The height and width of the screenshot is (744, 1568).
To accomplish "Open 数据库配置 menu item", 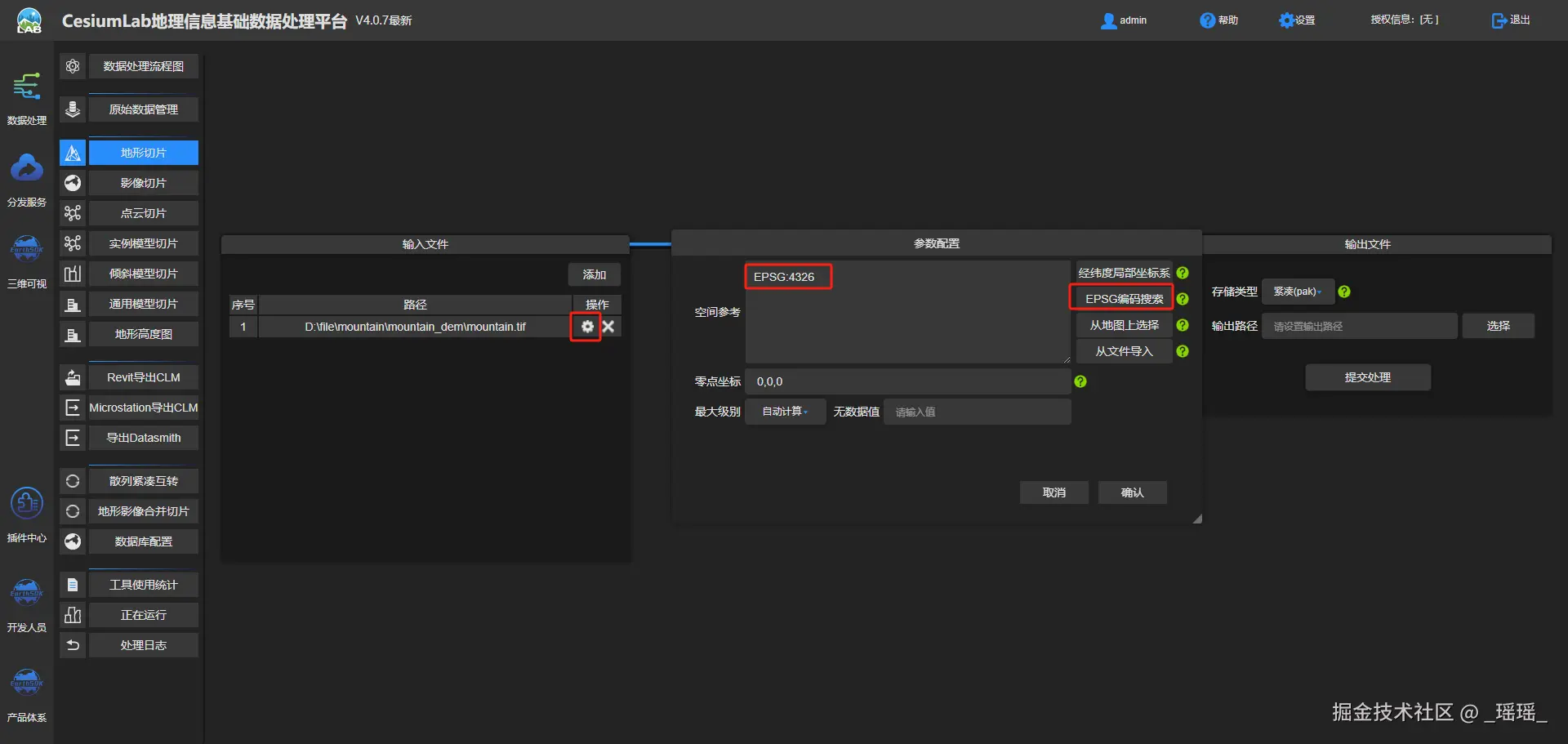I will (144, 541).
